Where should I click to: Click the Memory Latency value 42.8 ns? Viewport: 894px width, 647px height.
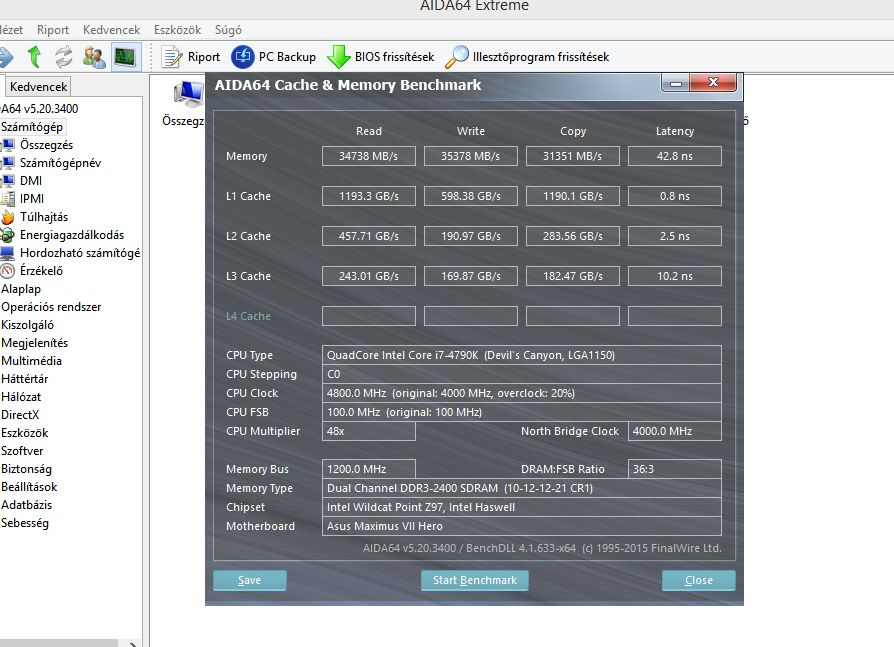[x=674, y=156]
